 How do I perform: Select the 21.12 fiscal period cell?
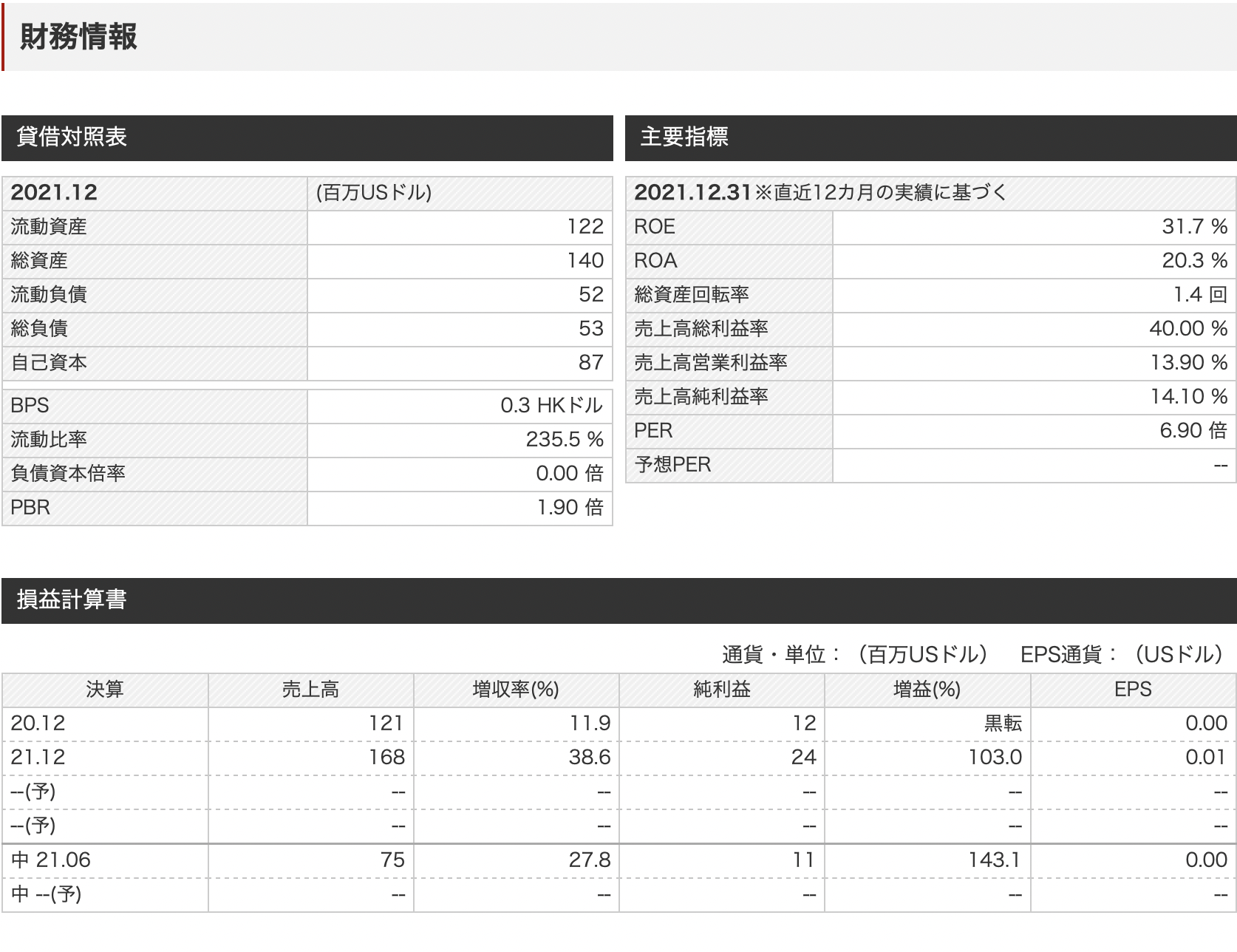tap(105, 758)
